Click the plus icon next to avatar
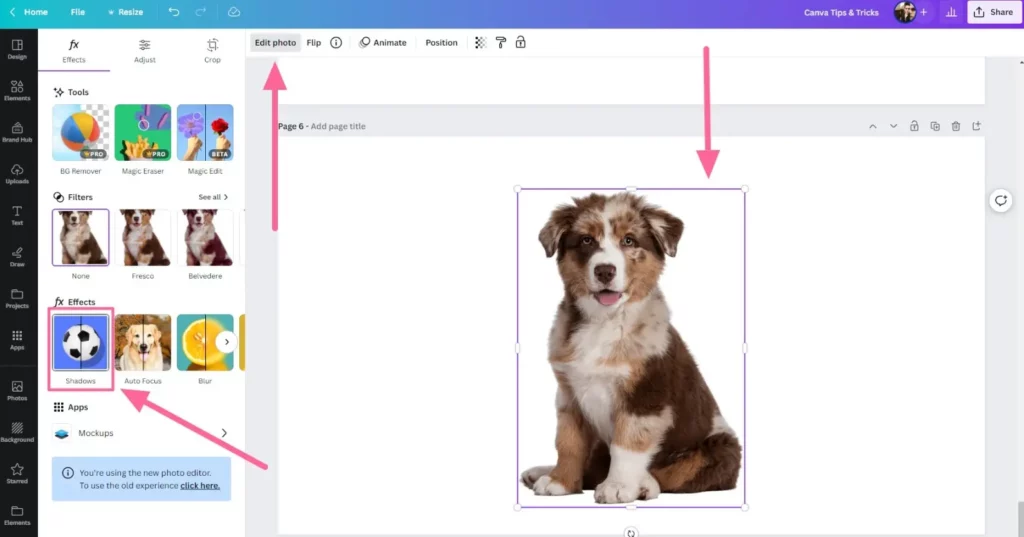 pos(923,12)
